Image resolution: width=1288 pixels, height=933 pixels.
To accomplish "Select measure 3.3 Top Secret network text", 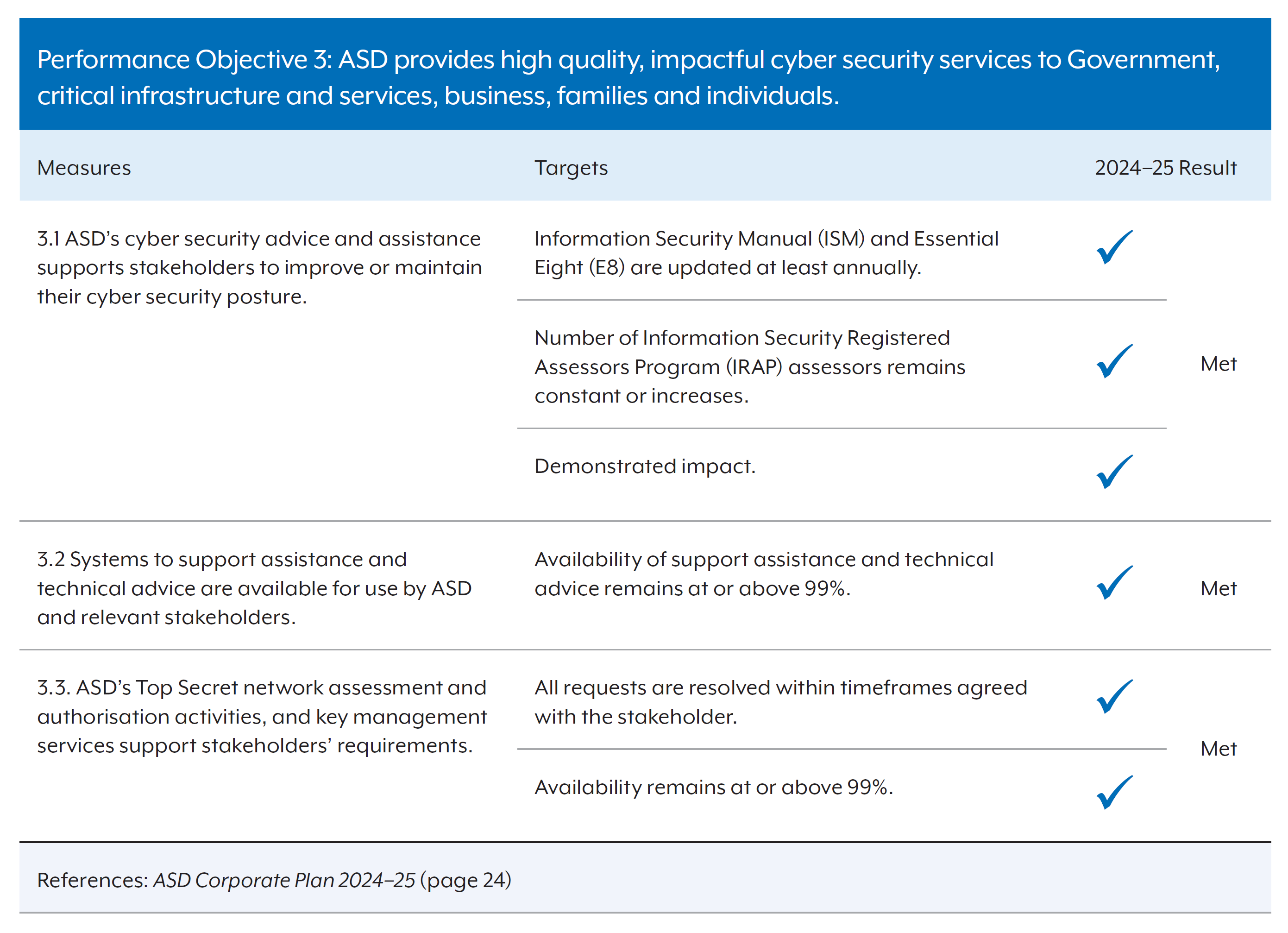I will tap(262, 717).
